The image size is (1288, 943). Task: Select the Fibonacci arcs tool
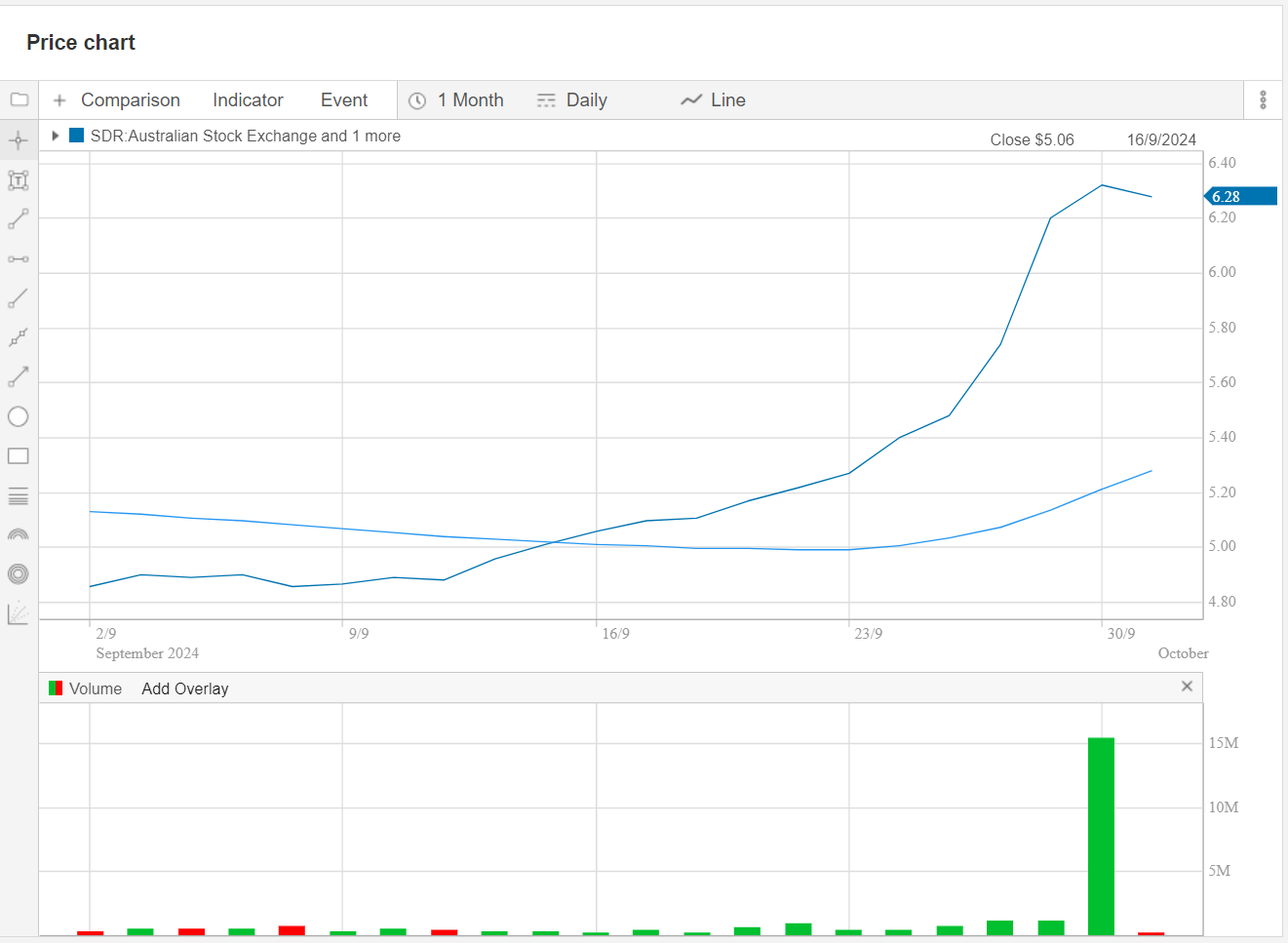[19, 534]
